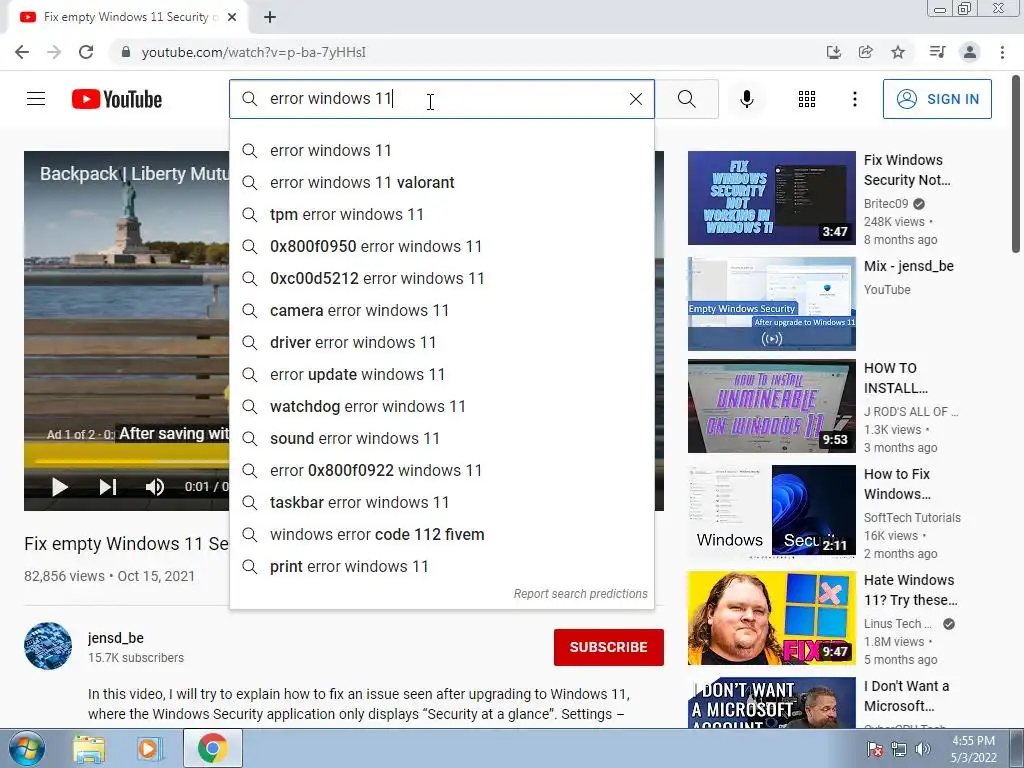The width and height of the screenshot is (1024, 768).
Task: Select suggestion '0x800f0950 error windows 11'
Action: [442, 246]
